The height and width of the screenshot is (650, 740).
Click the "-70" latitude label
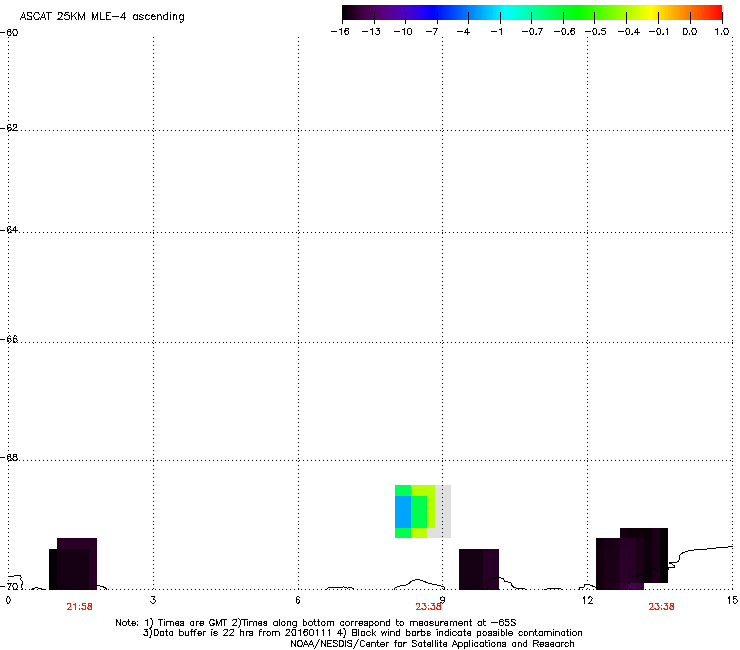pyautogui.click(x=9, y=586)
